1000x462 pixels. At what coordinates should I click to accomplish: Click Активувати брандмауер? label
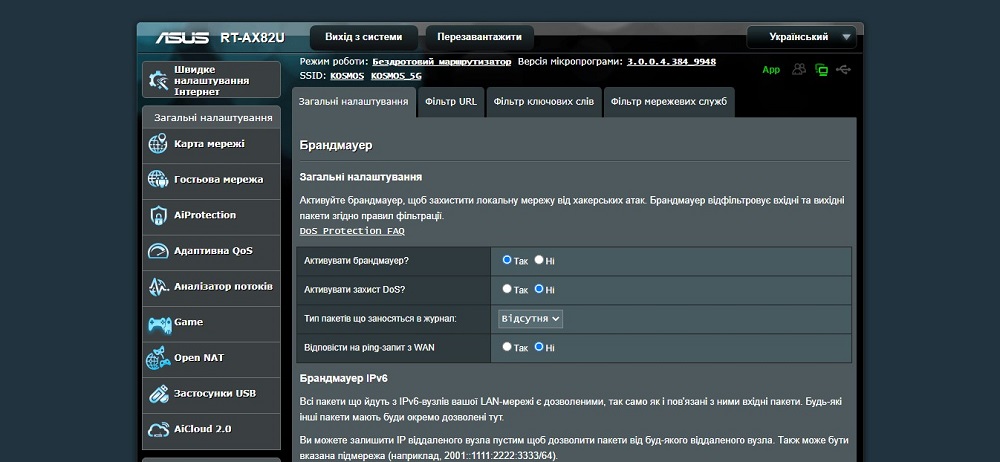[357, 261]
